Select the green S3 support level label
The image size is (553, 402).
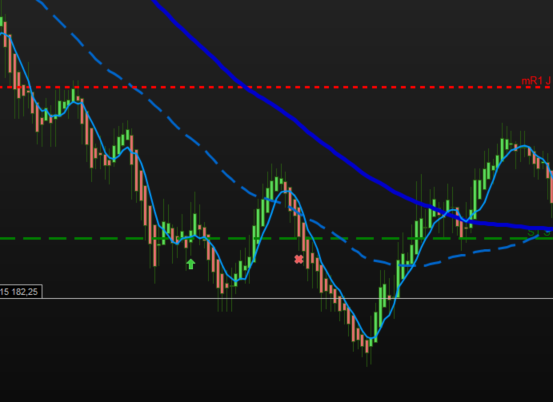pos(540,232)
